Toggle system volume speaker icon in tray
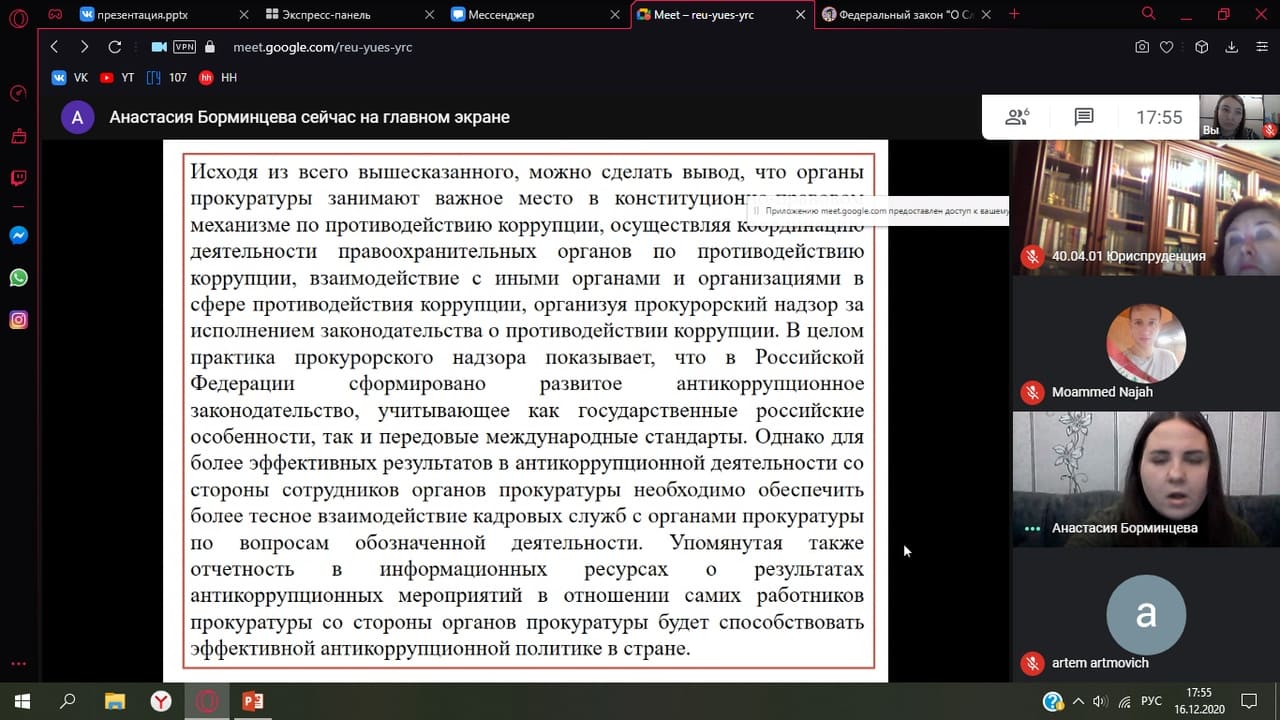The height and width of the screenshot is (720, 1280). [x=1101, y=701]
